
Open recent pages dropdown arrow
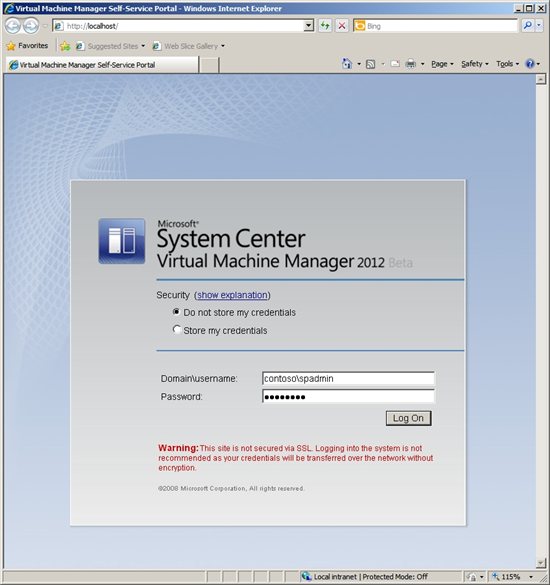pos(44,26)
